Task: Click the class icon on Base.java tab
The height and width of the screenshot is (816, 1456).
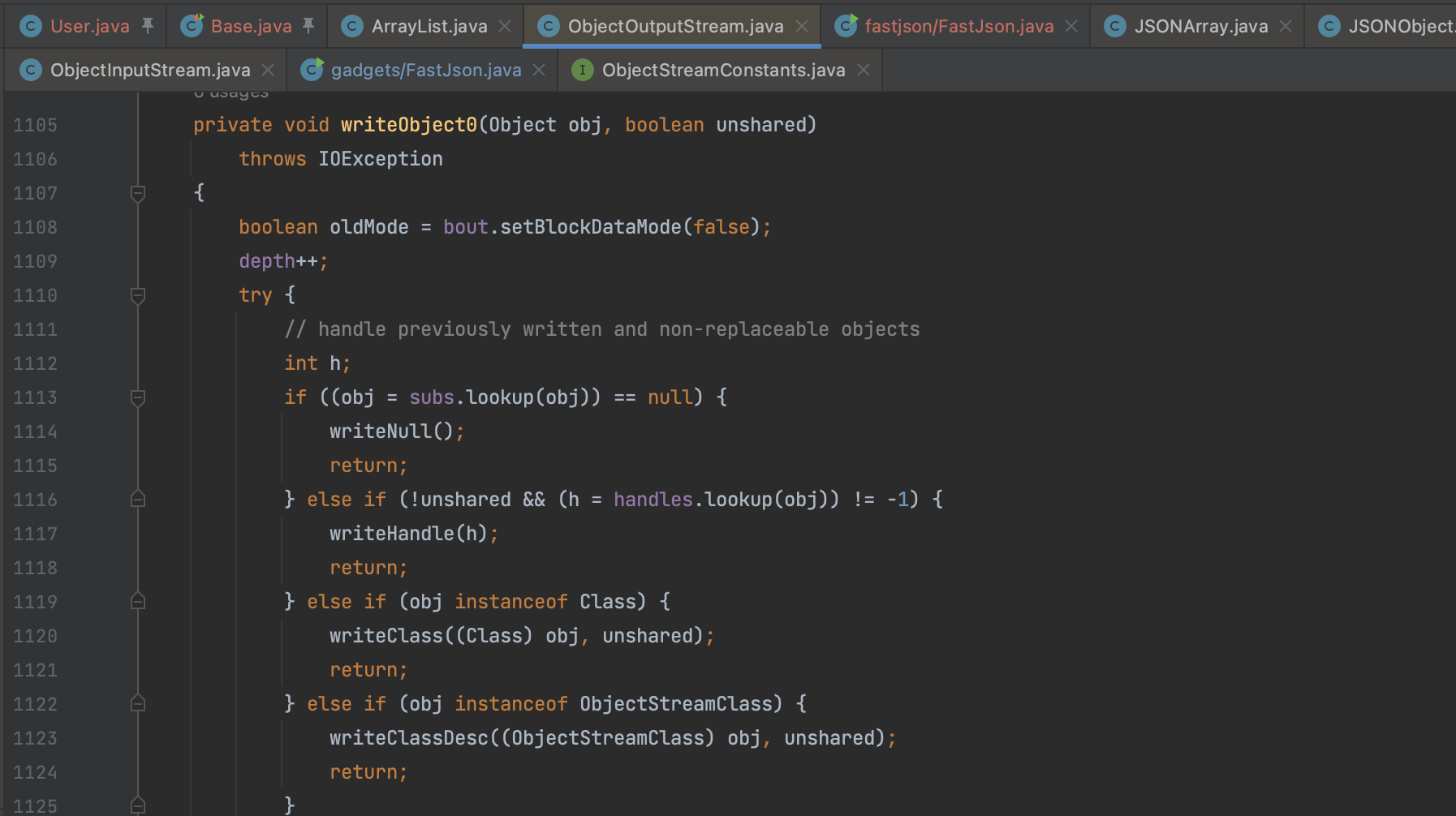Action: coord(192,26)
